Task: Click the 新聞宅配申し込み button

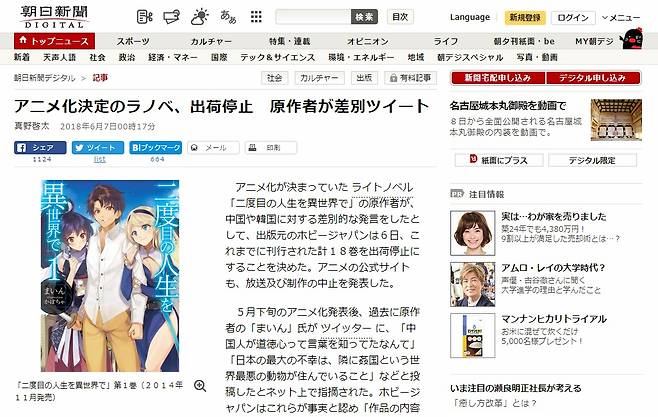Action: coord(498,78)
